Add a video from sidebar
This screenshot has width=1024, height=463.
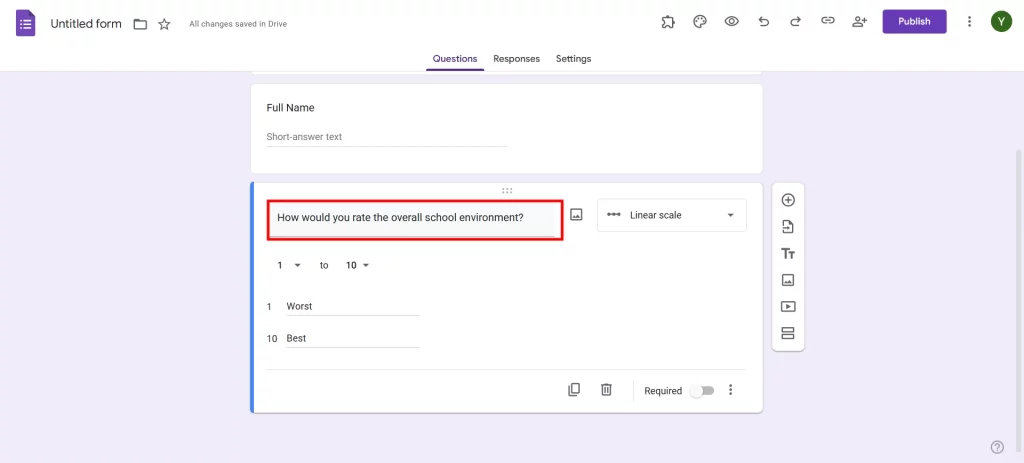pos(788,306)
